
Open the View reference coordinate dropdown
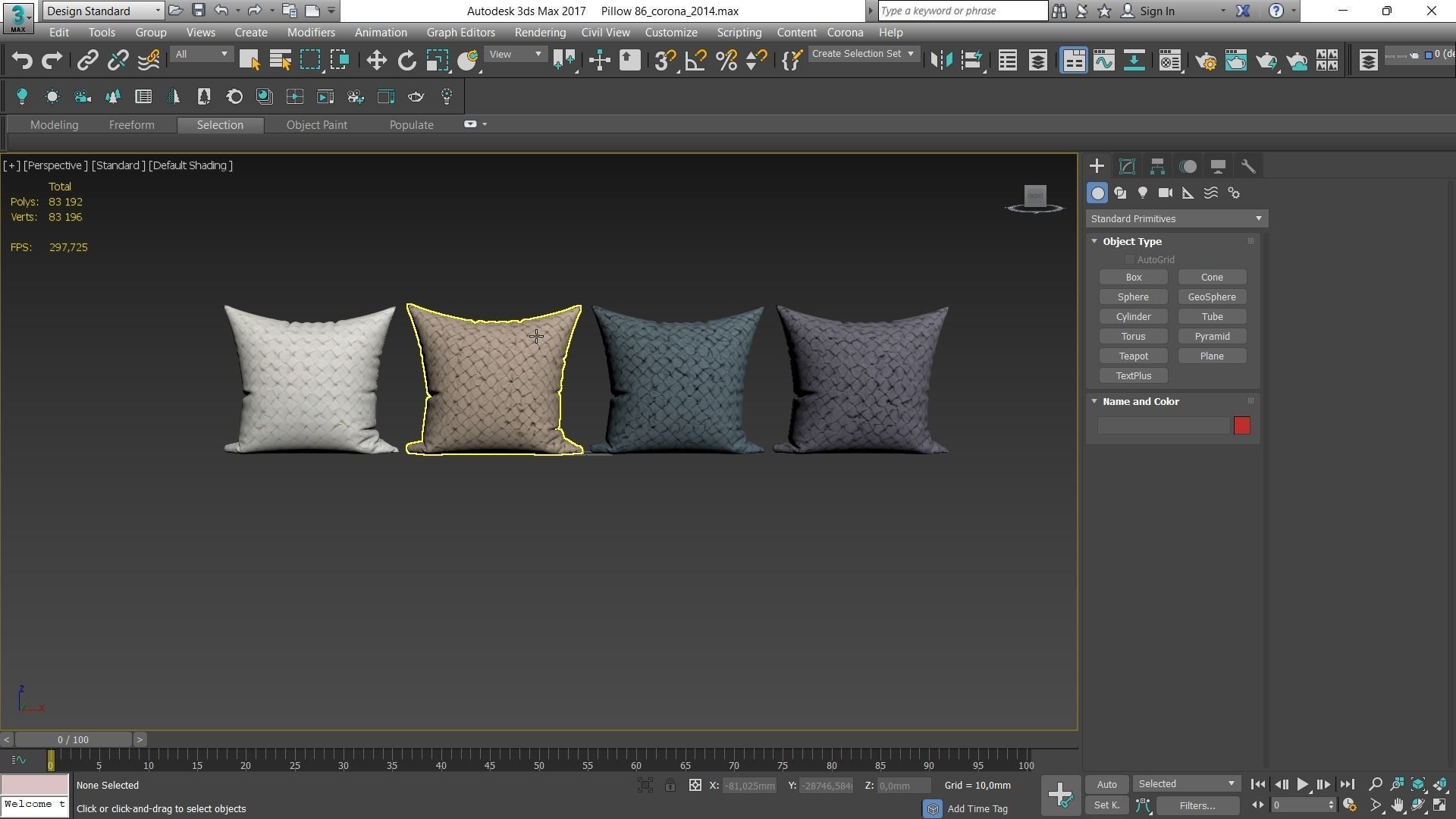pyautogui.click(x=516, y=54)
